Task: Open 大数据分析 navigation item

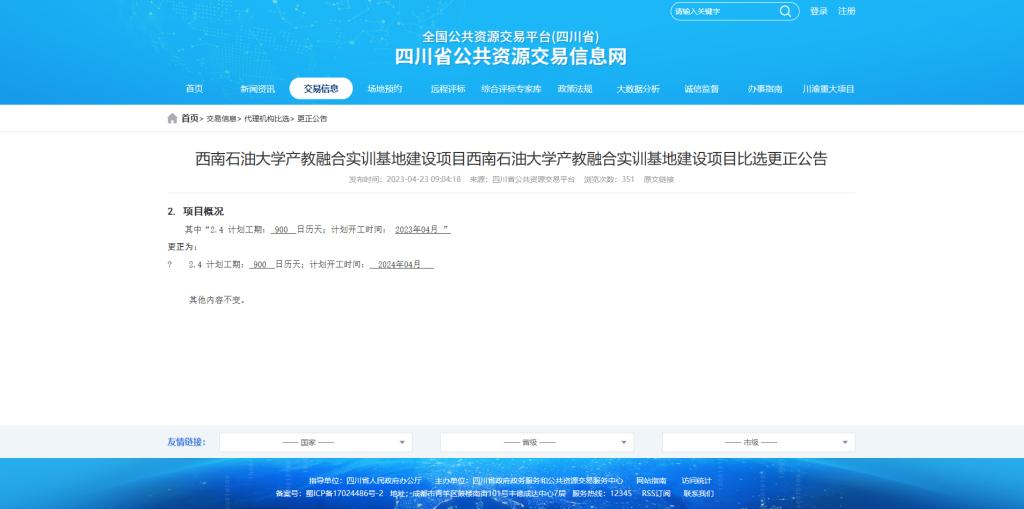Action: (x=638, y=89)
